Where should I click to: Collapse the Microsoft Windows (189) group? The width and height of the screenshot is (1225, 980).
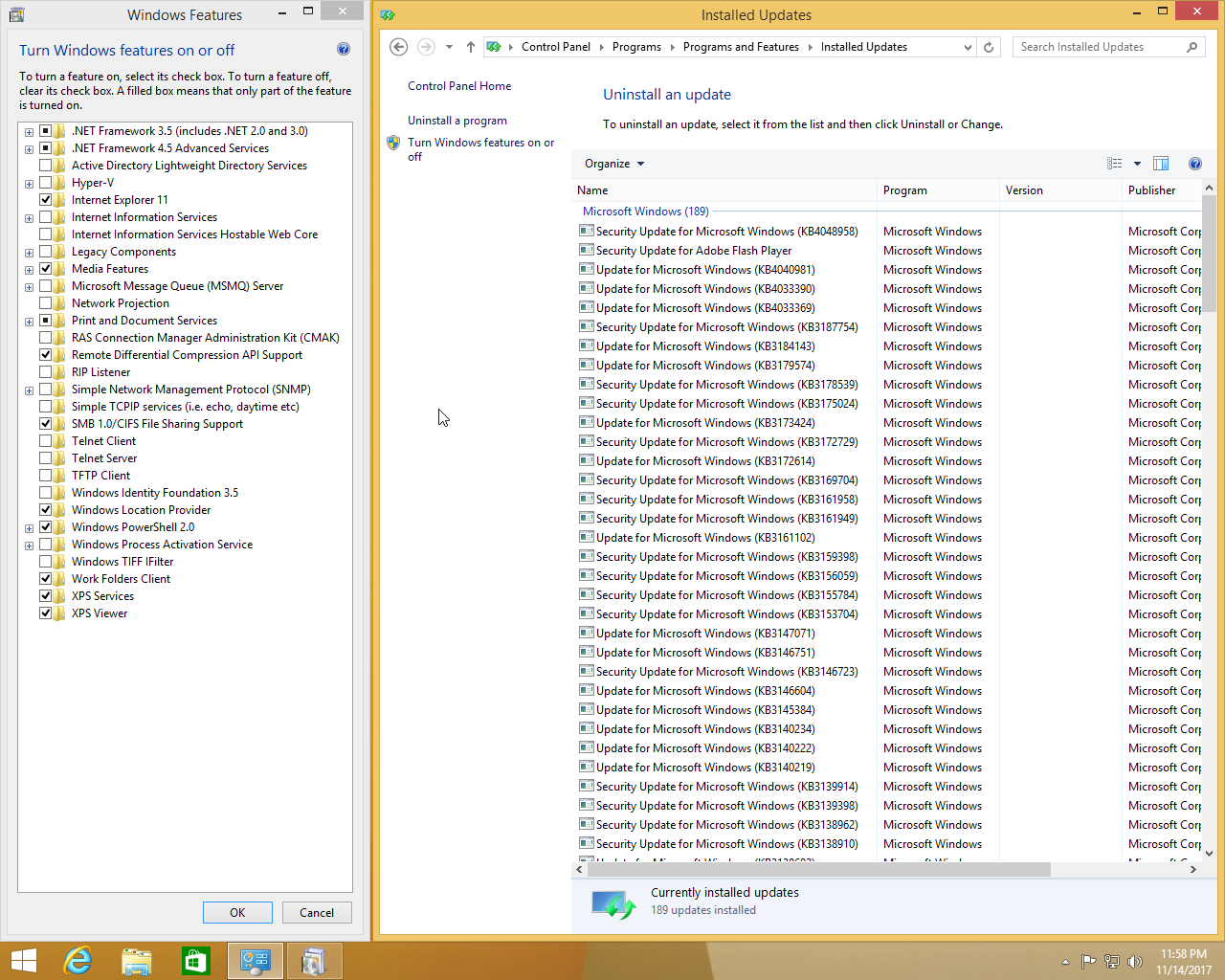pos(646,212)
